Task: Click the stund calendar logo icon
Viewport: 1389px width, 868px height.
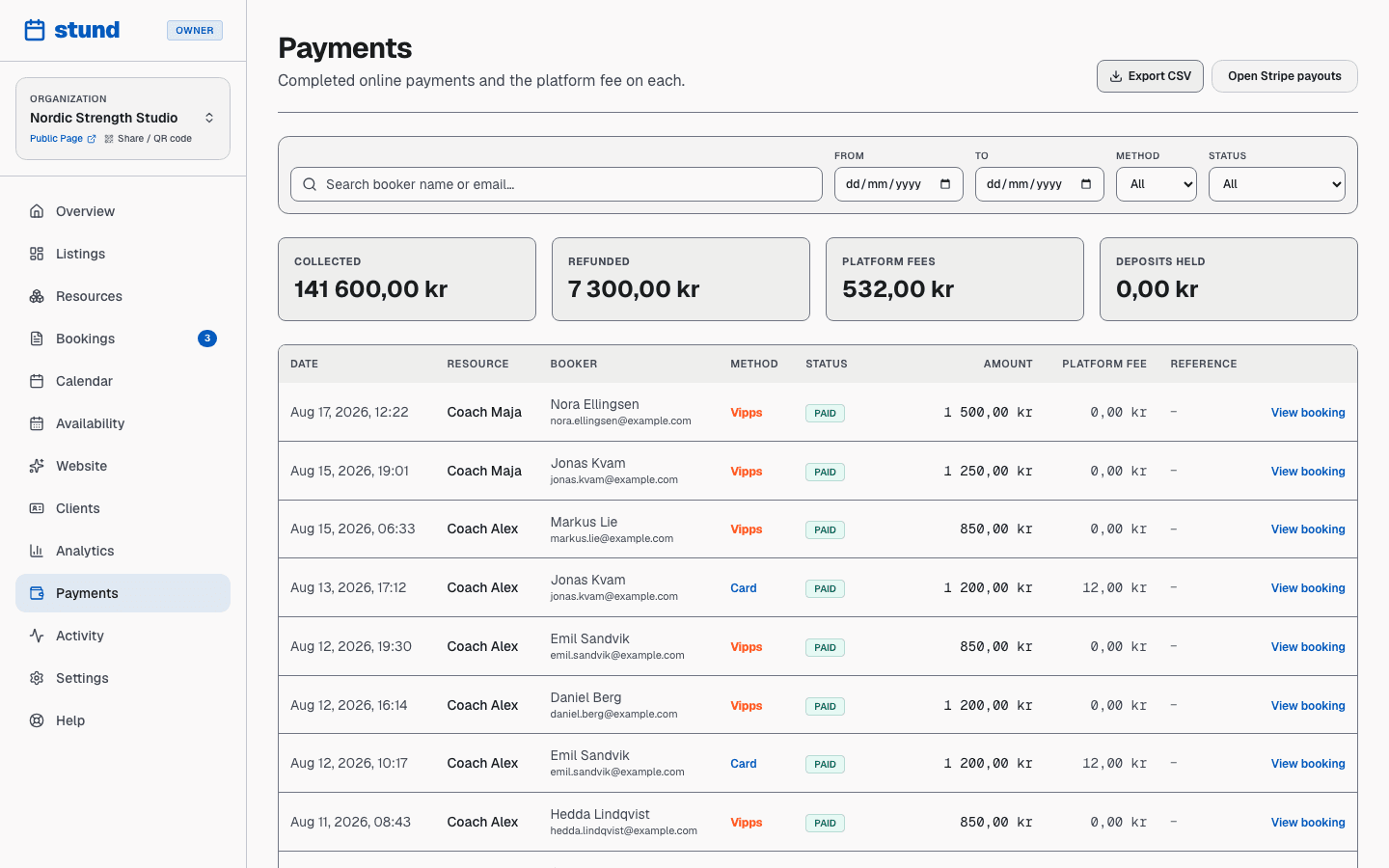Action: (35, 30)
